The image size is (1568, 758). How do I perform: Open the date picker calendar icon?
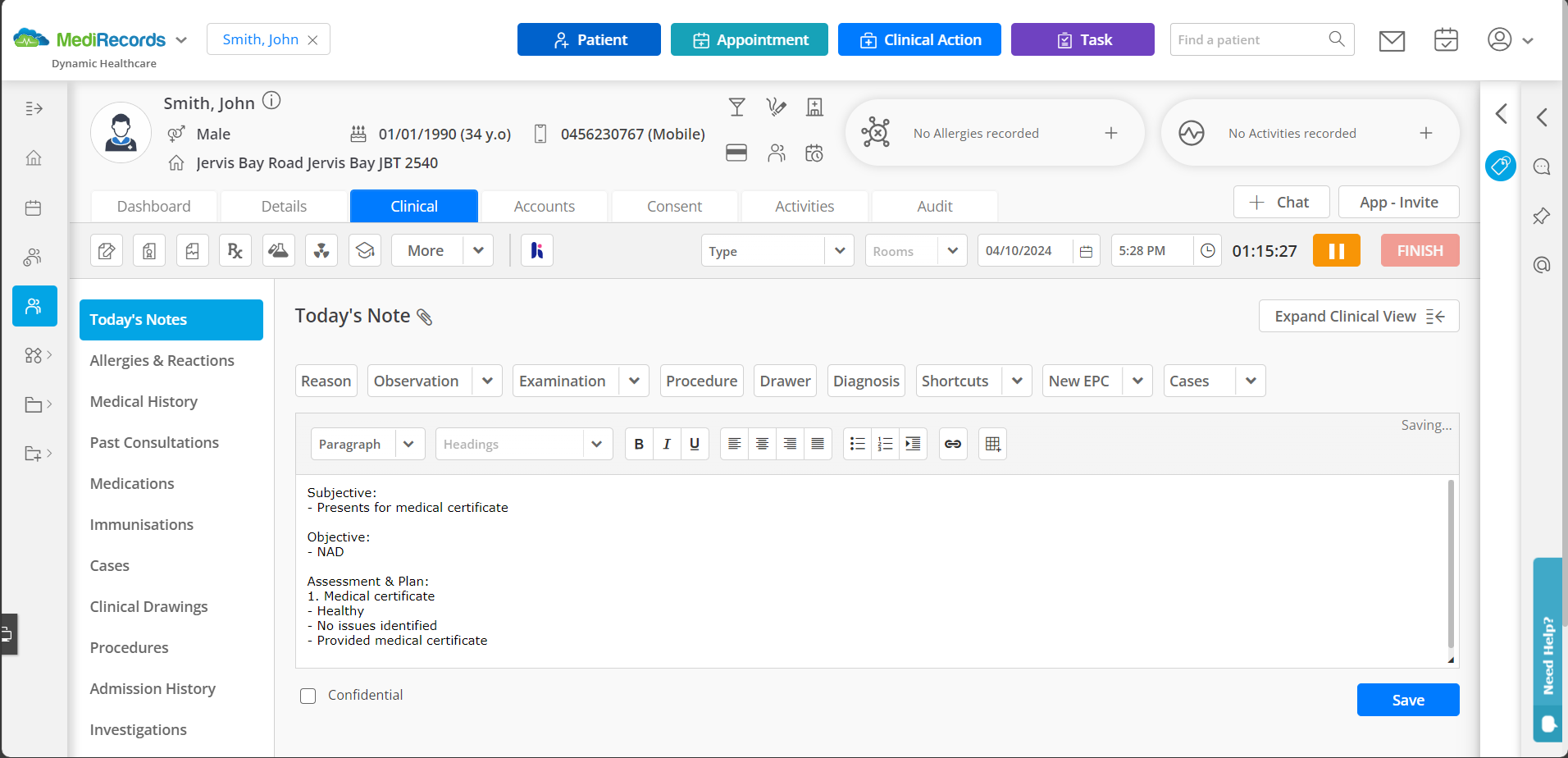click(1086, 251)
